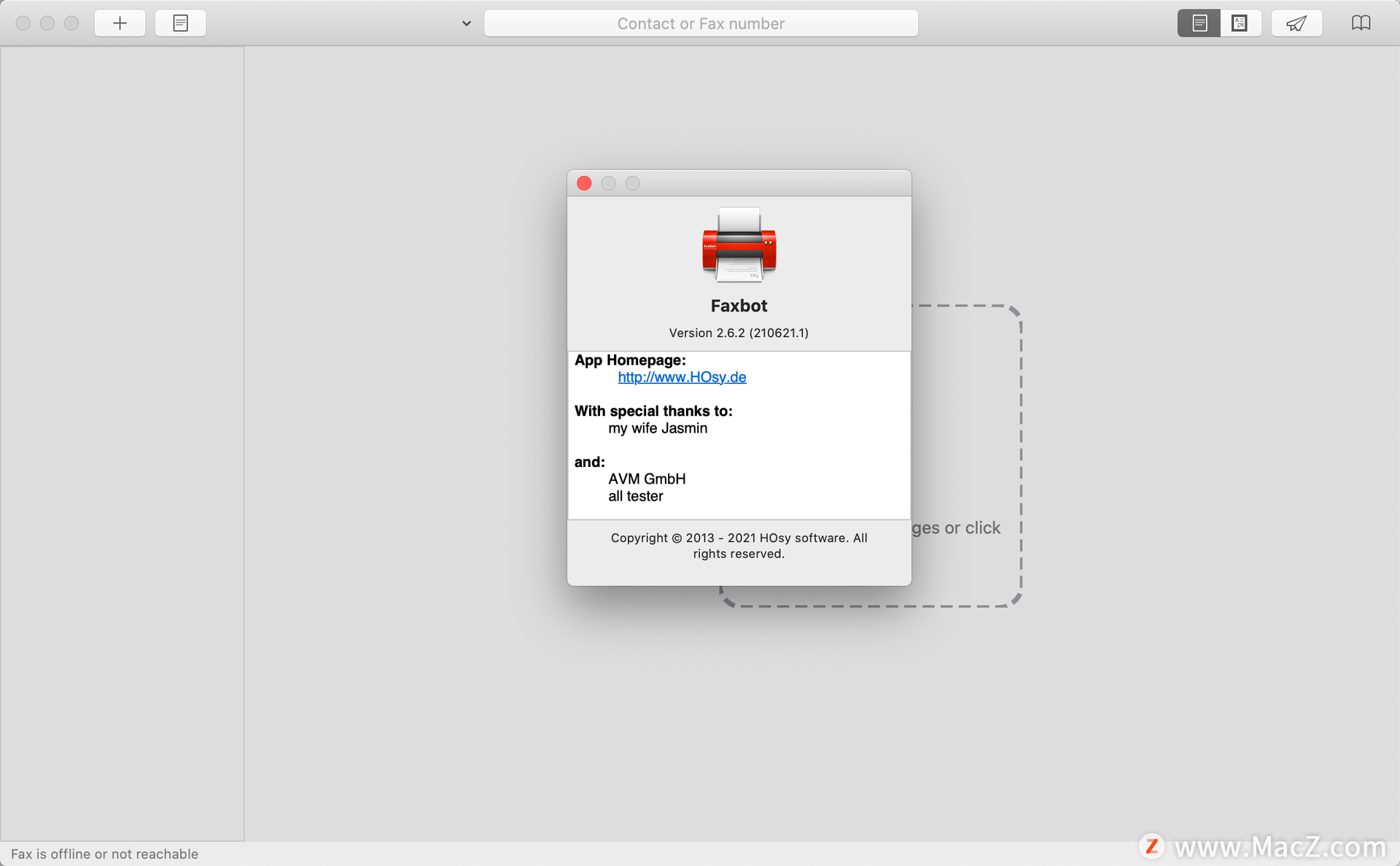
Task: Click the 'App Homepage:' heading
Action: tap(630, 360)
